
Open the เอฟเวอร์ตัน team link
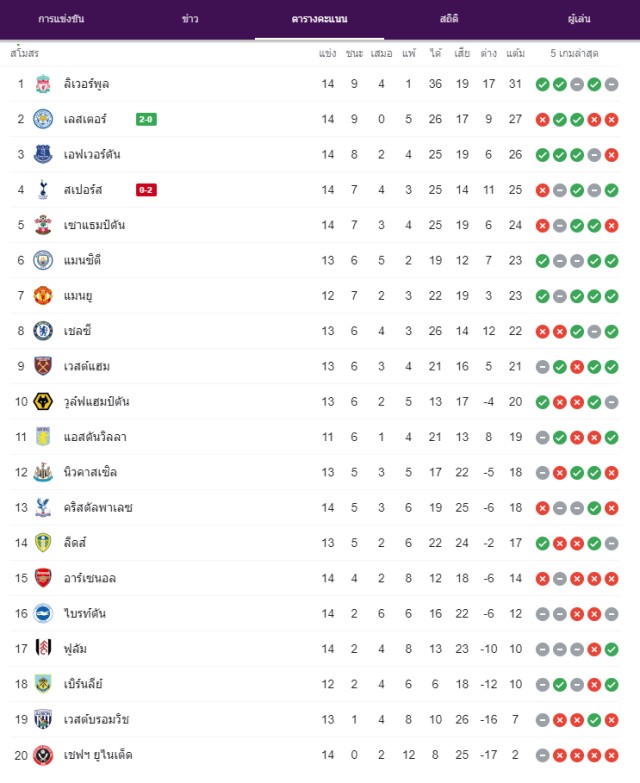pyautogui.click(x=92, y=155)
